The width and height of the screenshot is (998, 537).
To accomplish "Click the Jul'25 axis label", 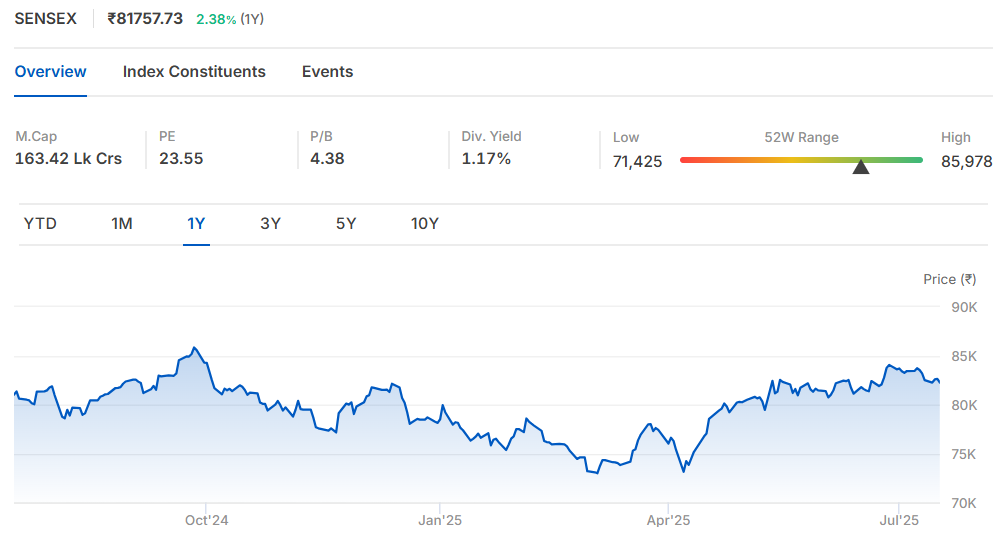I will click(x=899, y=520).
